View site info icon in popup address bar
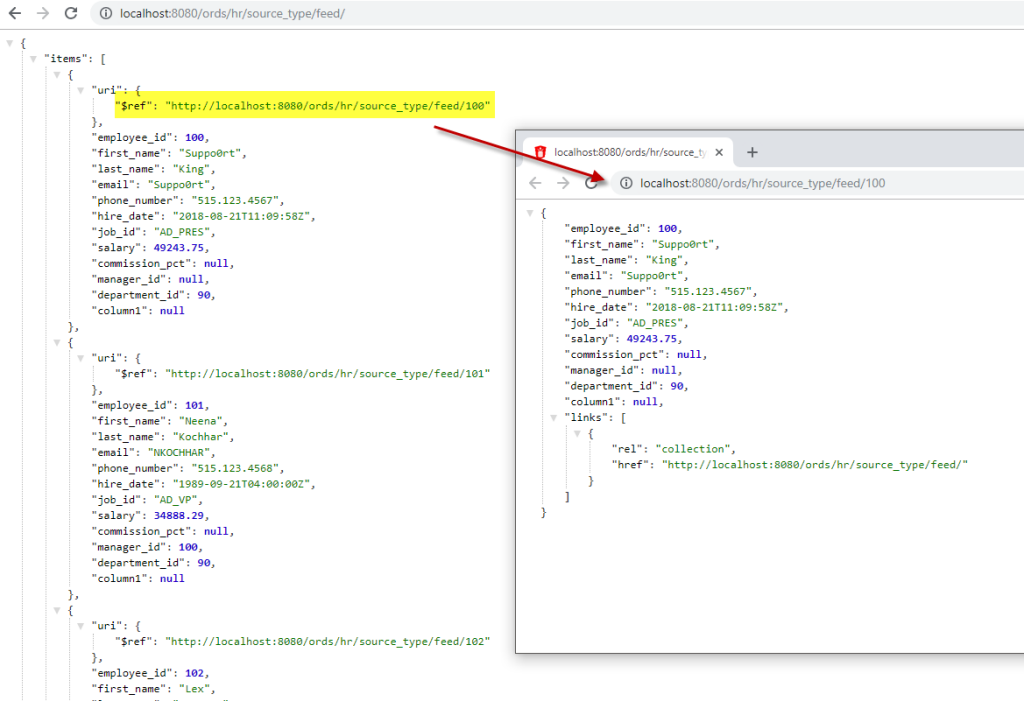The image size is (1024, 701). pos(626,183)
